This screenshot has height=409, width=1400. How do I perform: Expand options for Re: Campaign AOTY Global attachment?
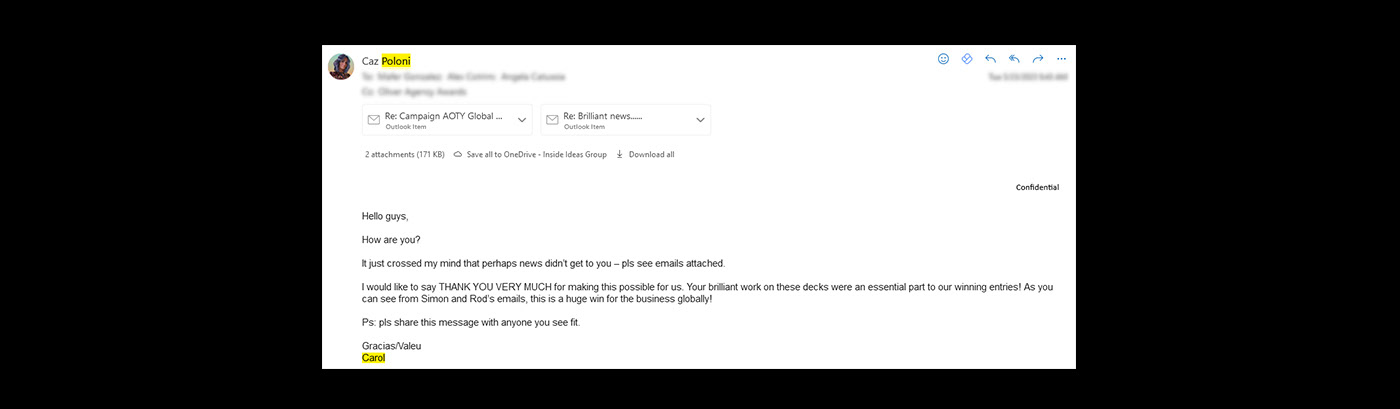pyautogui.click(x=522, y=120)
